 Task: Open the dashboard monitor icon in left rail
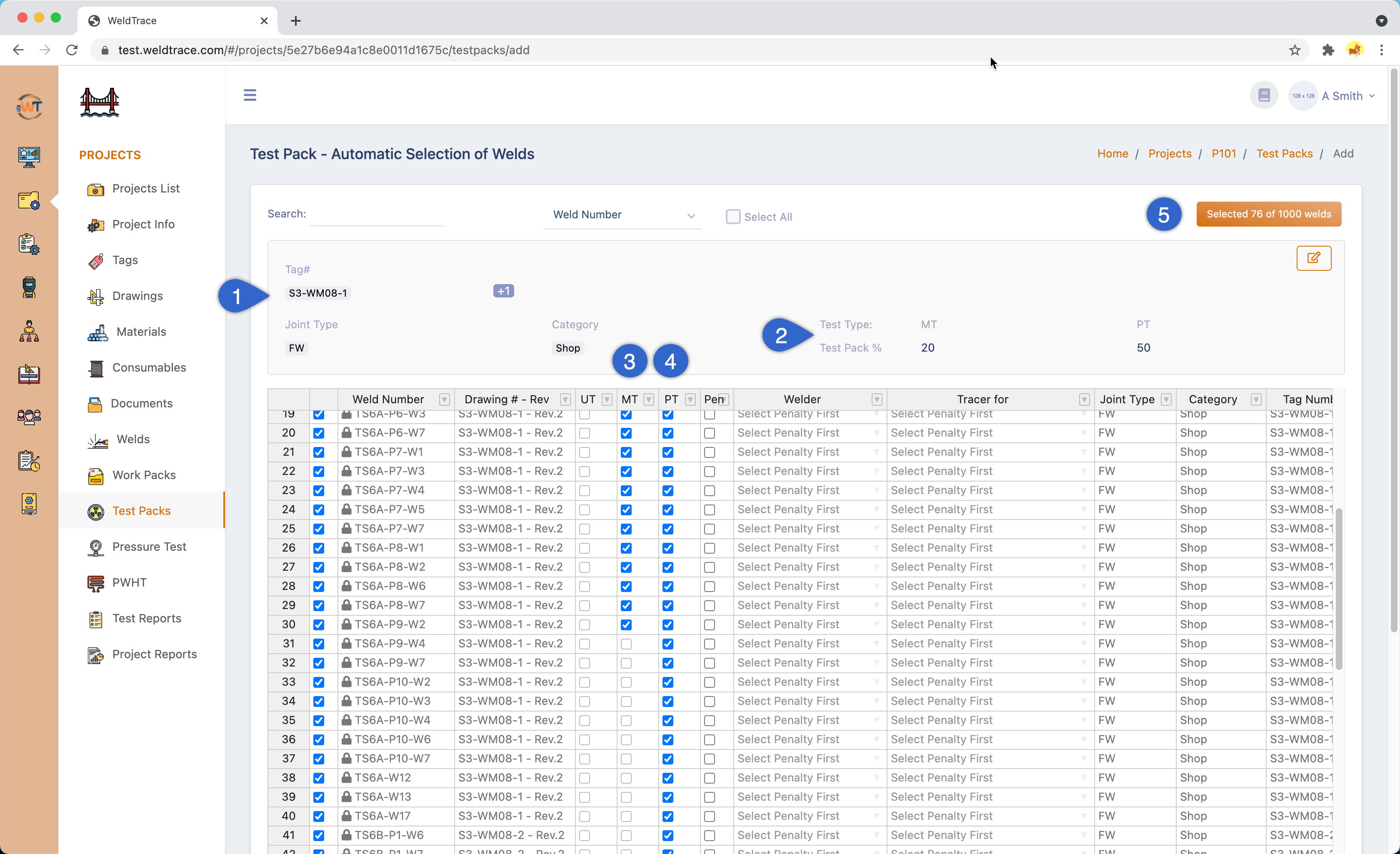[29, 157]
